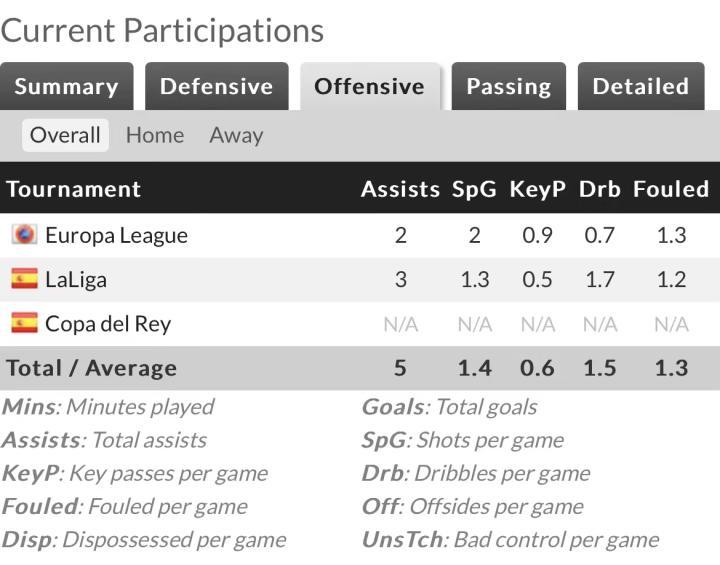Open the Europa League tournament link

click(x=116, y=235)
